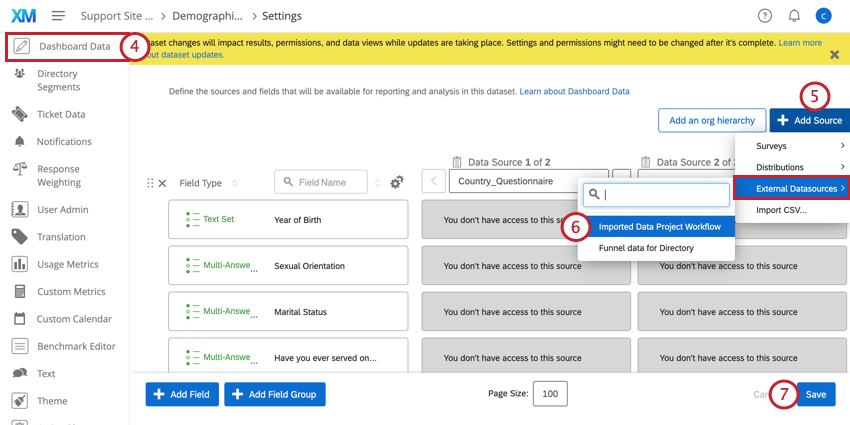Open the user account avatar
The width and height of the screenshot is (850, 425).
(823, 16)
